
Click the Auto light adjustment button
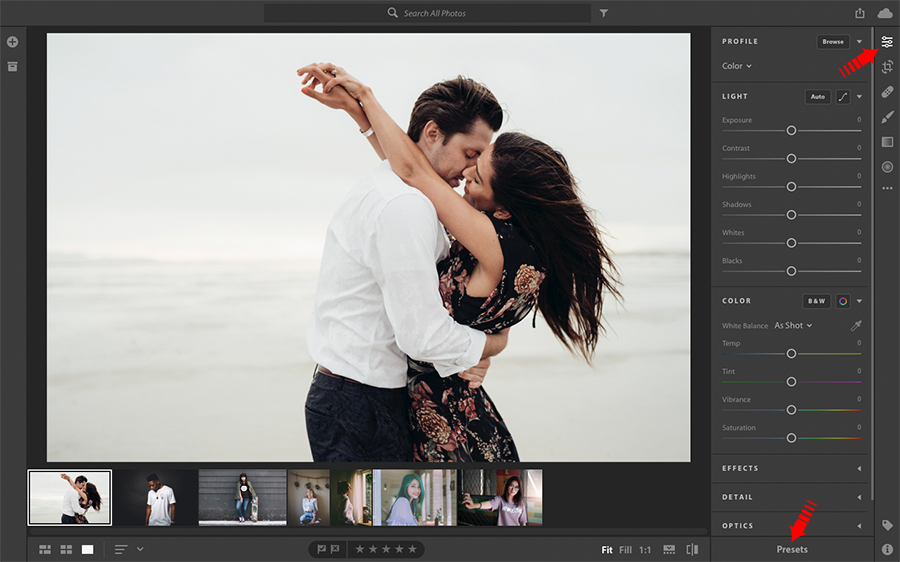point(817,97)
